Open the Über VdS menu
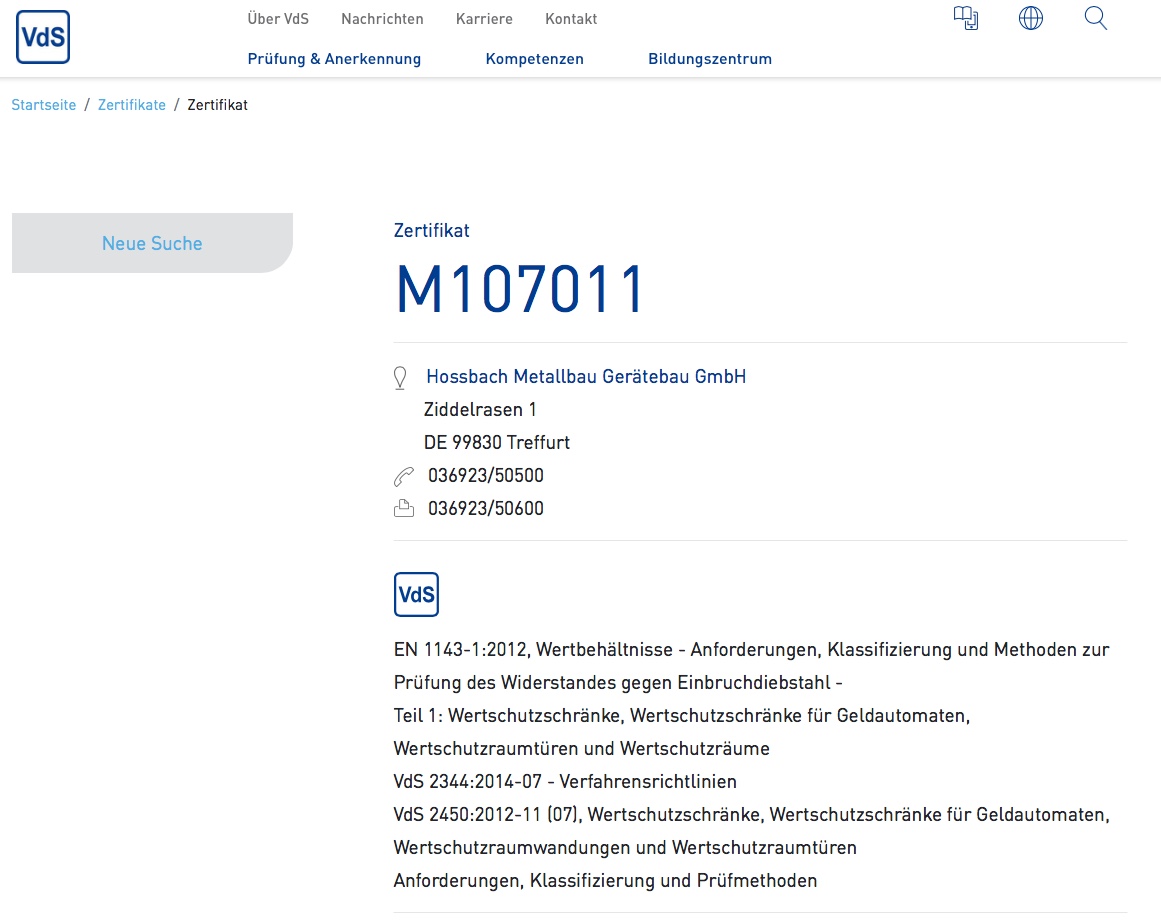Screen dimensions: 1161x923 click(278, 19)
